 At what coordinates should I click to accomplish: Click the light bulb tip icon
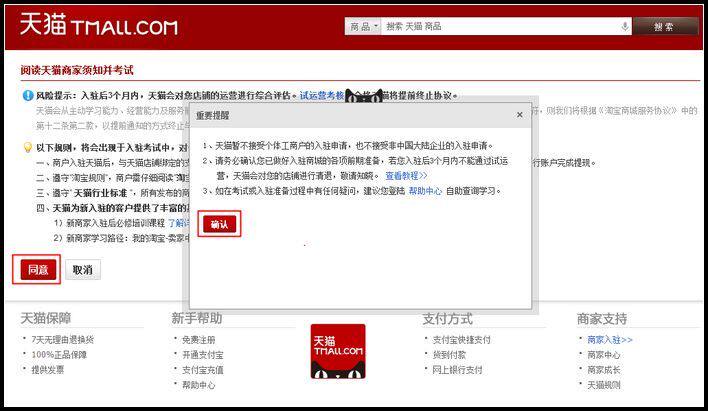tap(28, 148)
